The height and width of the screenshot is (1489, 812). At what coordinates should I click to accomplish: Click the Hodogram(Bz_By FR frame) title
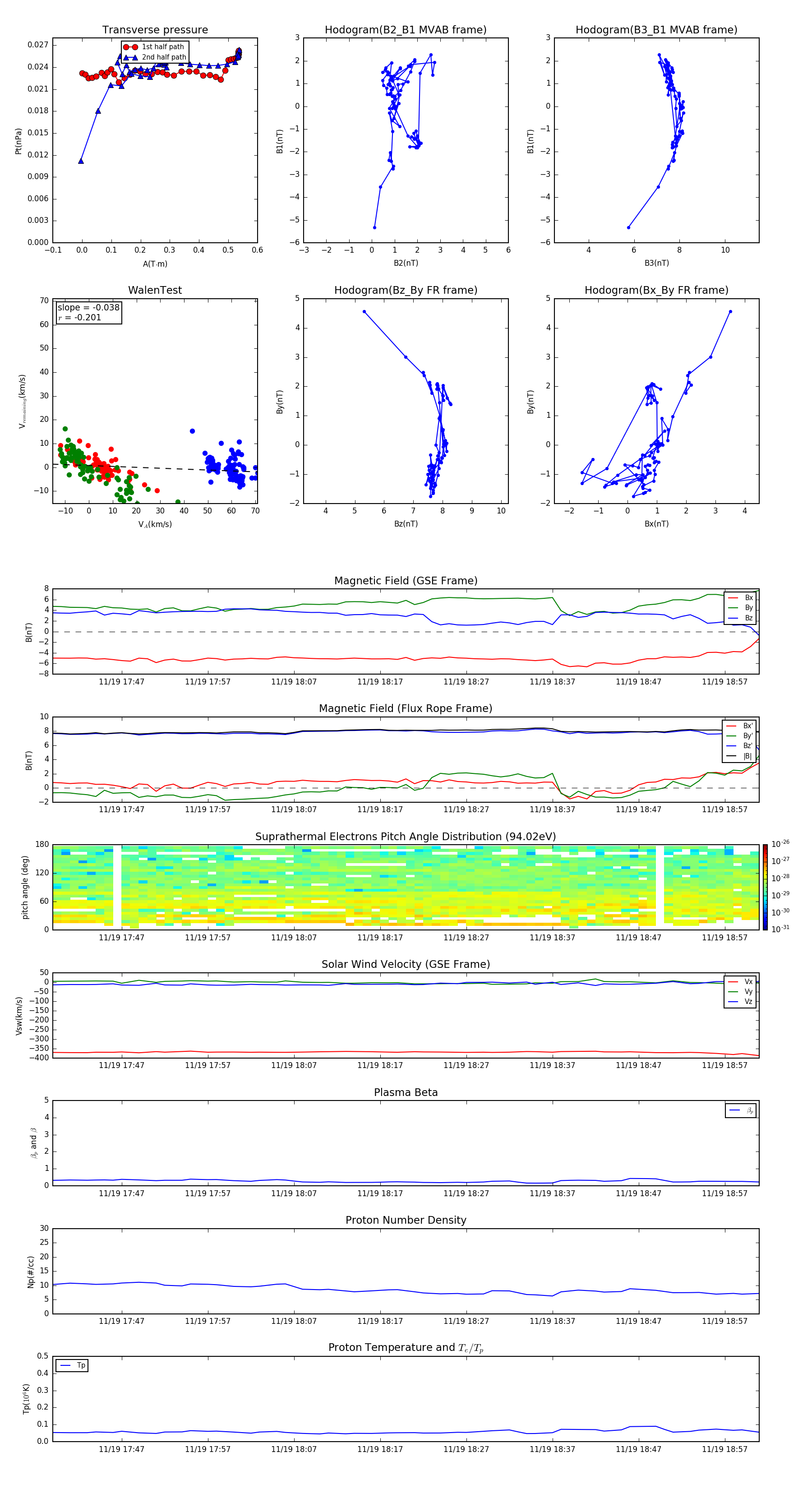click(x=406, y=290)
